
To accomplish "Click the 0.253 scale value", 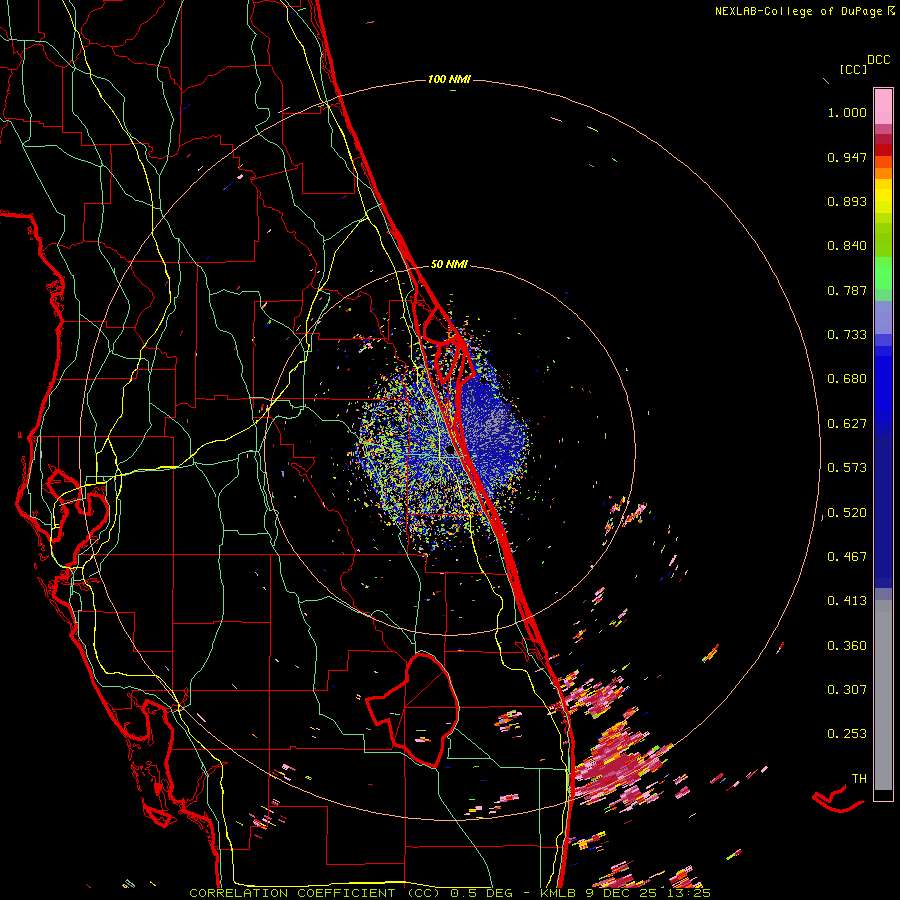I will pos(847,734).
